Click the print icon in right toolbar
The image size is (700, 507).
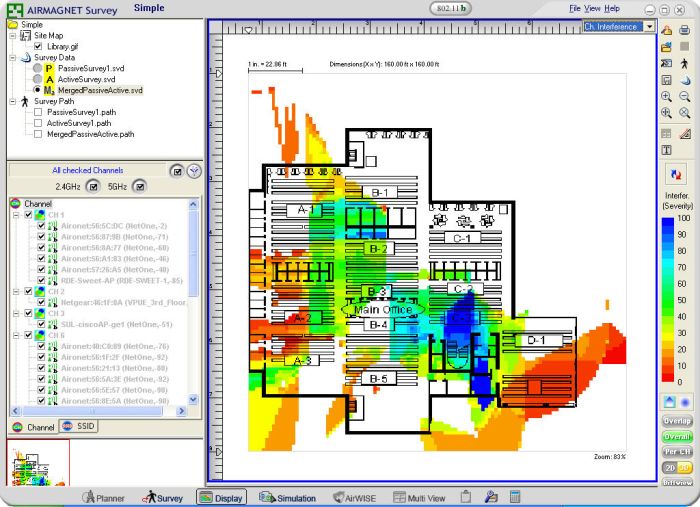684,30
